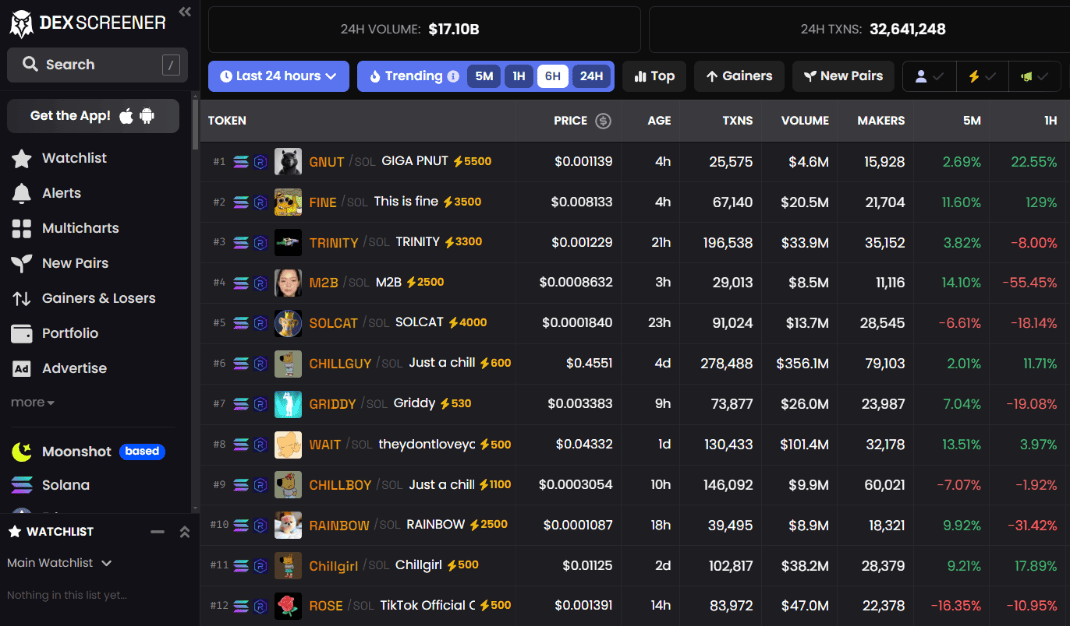The width and height of the screenshot is (1072, 628).
Task: Click the Get the App button
Action: pyautogui.click(x=93, y=116)
